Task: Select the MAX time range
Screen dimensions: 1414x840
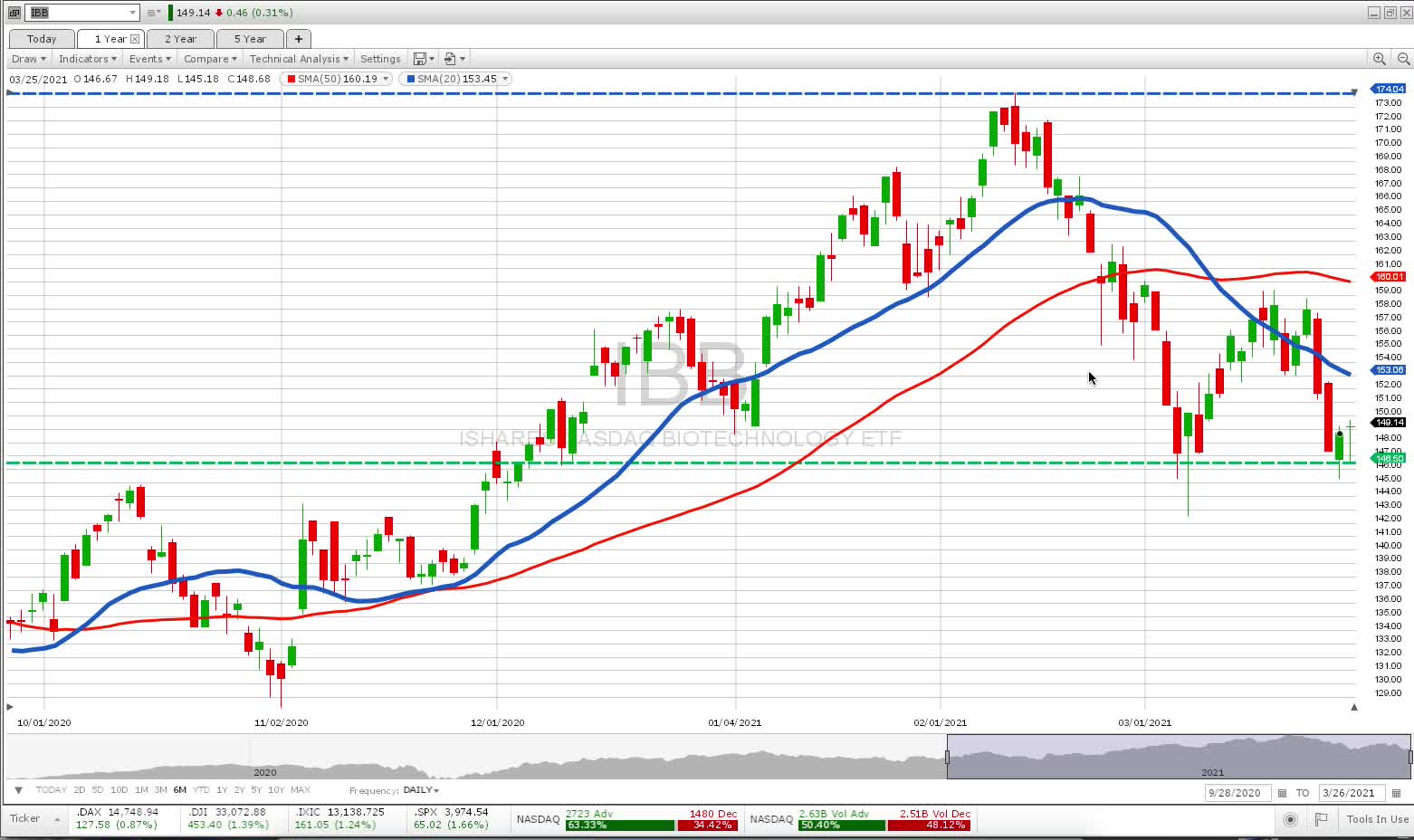Action: (301, 790)
